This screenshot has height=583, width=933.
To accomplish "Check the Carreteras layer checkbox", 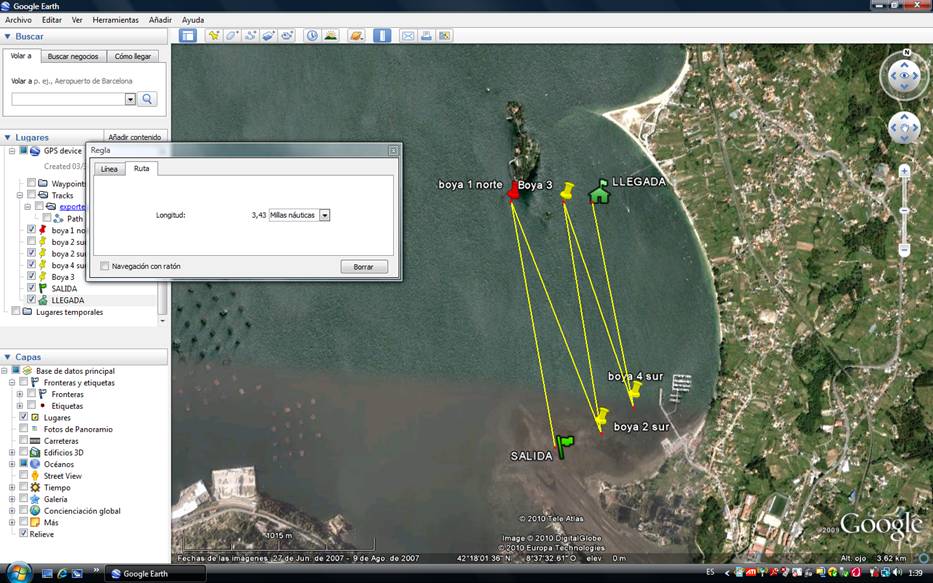I will tap(23, 440).
